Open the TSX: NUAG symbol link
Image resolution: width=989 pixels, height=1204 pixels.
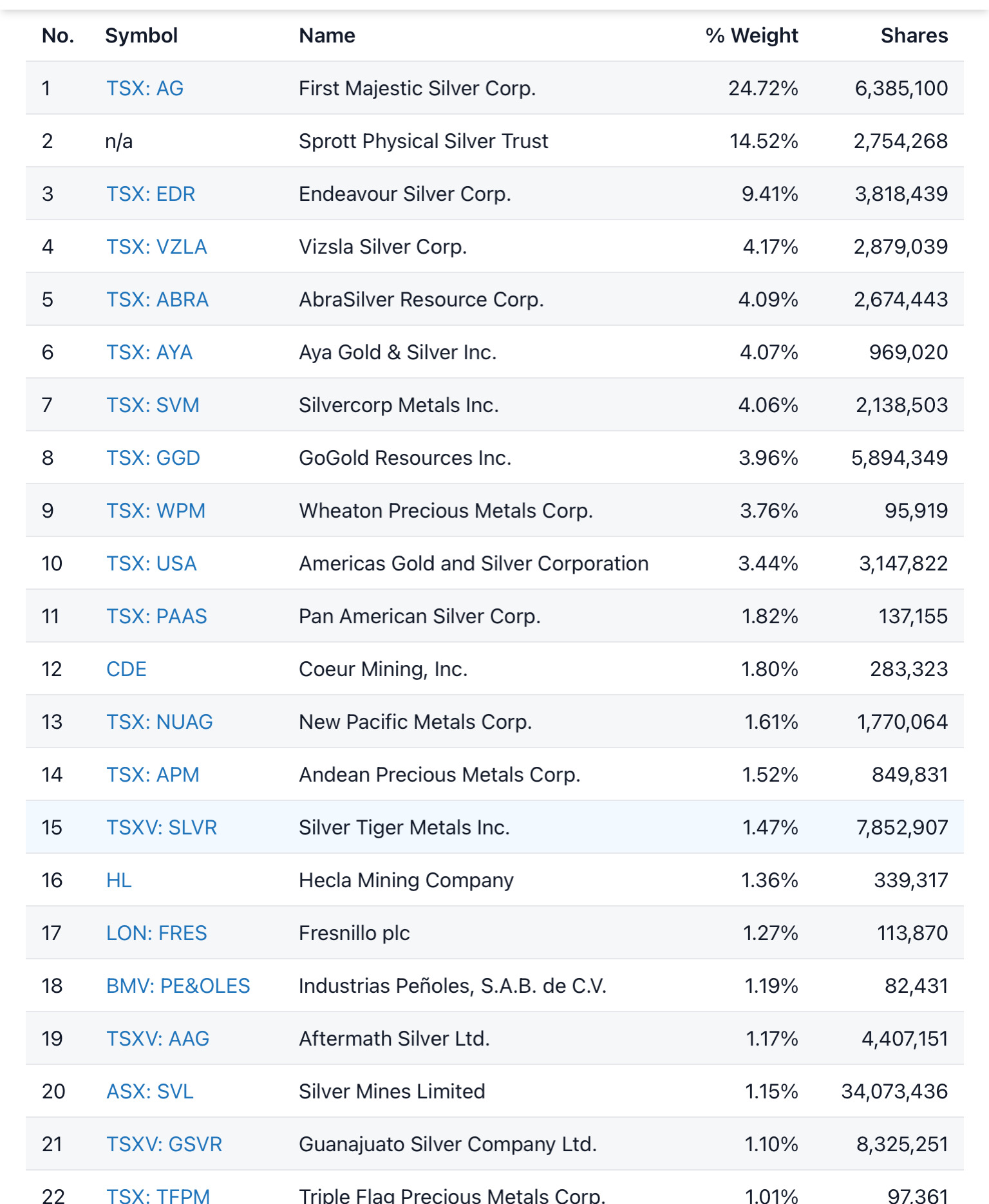pyautogui.click(x=160, y=722)
